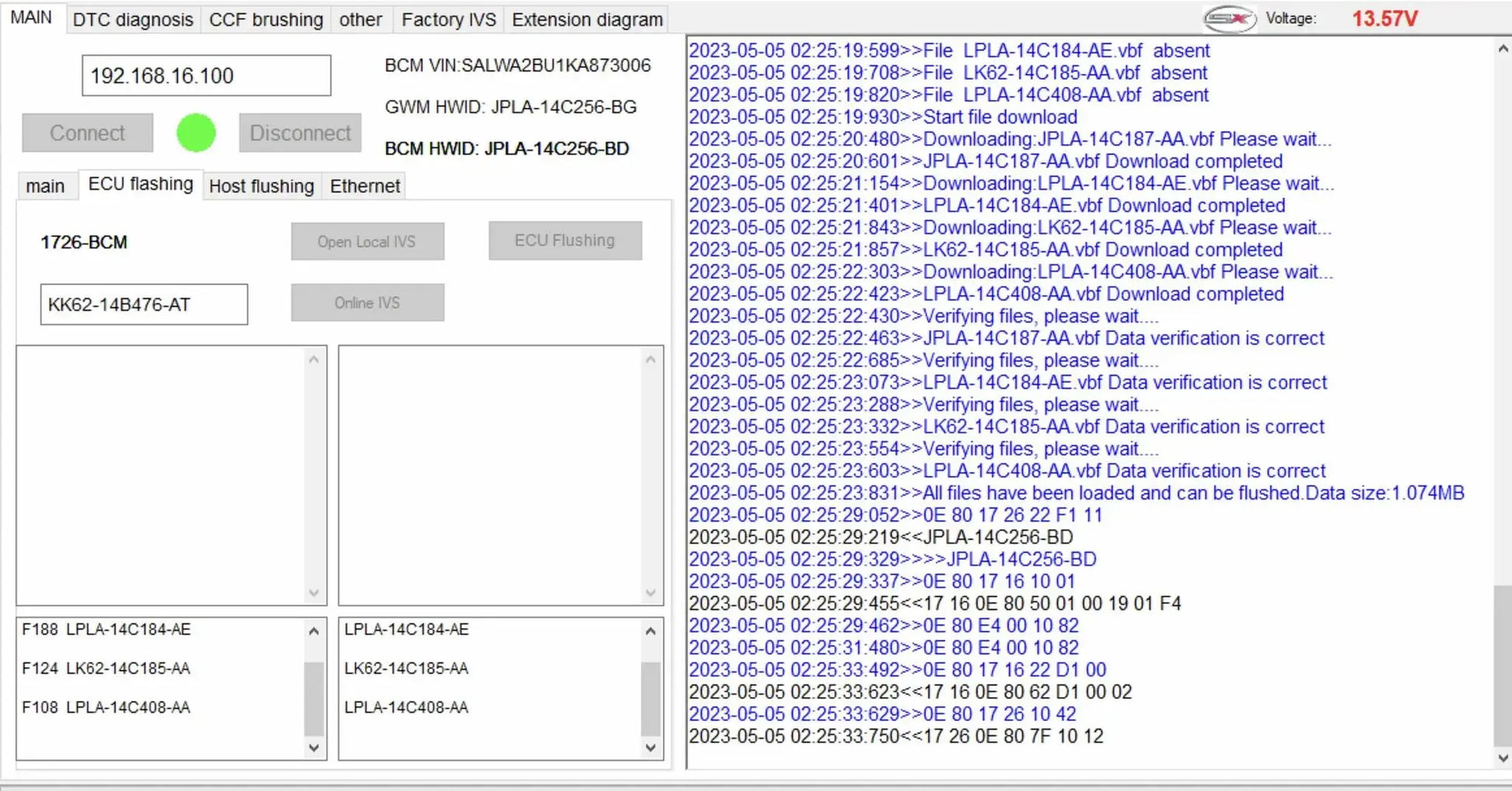Open the DTC diagnosis tab
The width and height of the screenshot is (1512, 791).
(x=133, y=19)
